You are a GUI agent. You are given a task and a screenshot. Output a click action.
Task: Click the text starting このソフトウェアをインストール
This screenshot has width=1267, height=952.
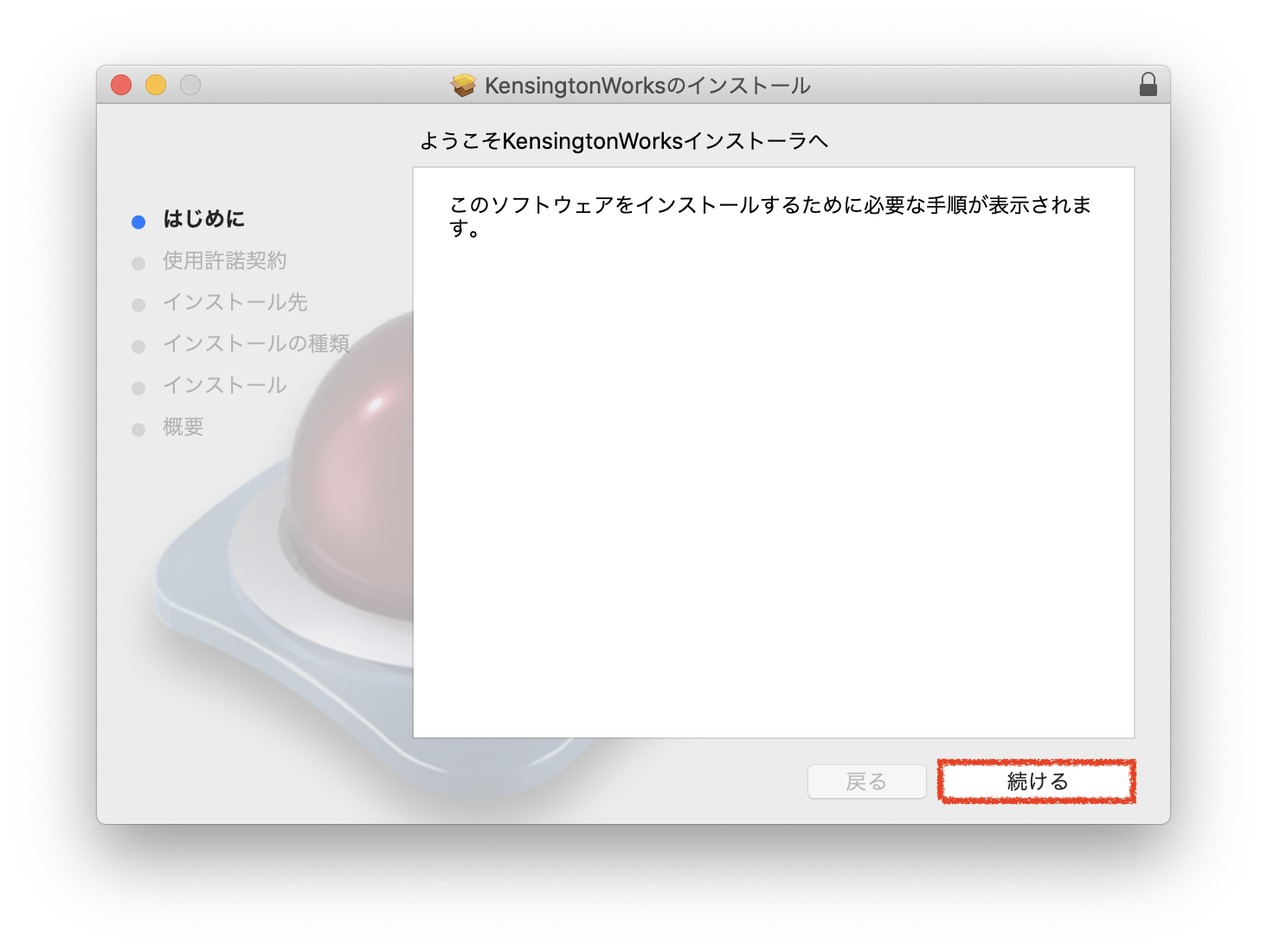pos(770,216)
